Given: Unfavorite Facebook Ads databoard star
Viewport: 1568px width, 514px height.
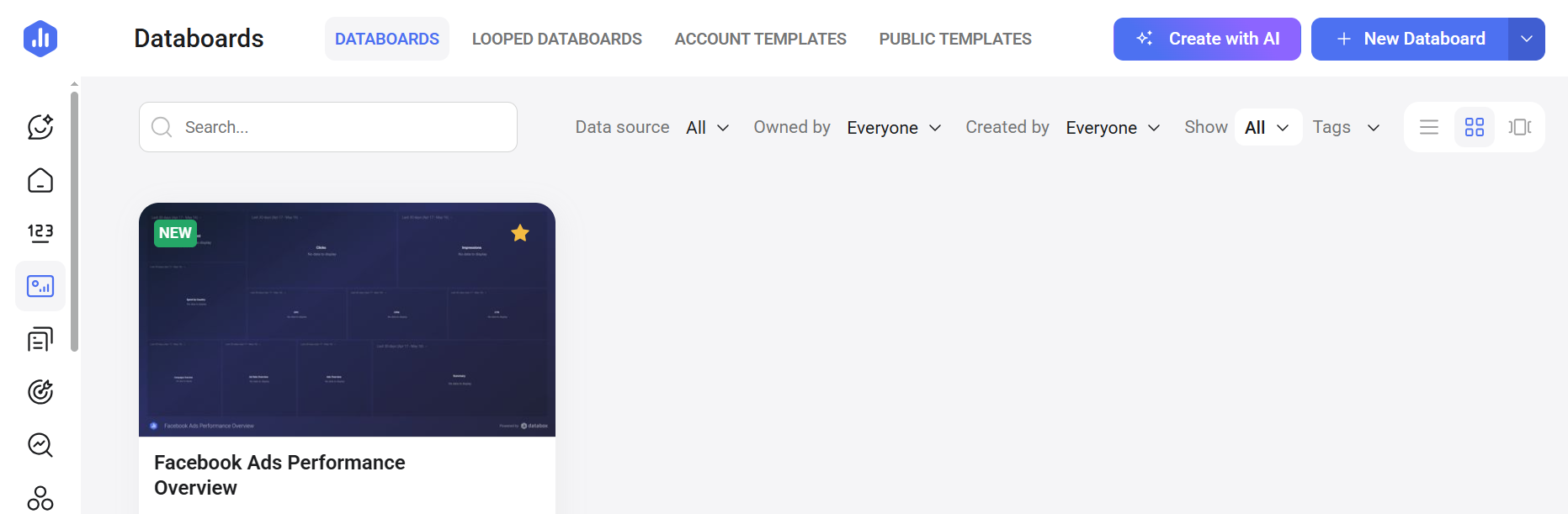Looking at the screenshot, I should click(520, 233).
